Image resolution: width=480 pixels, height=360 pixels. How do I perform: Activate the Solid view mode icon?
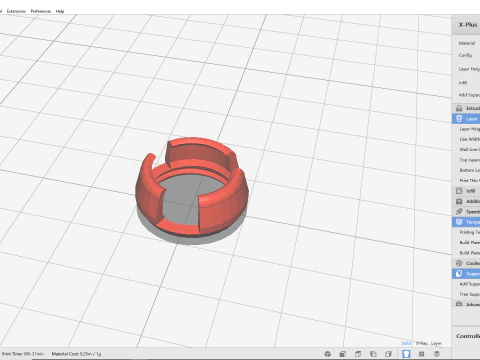pos(406,354)
